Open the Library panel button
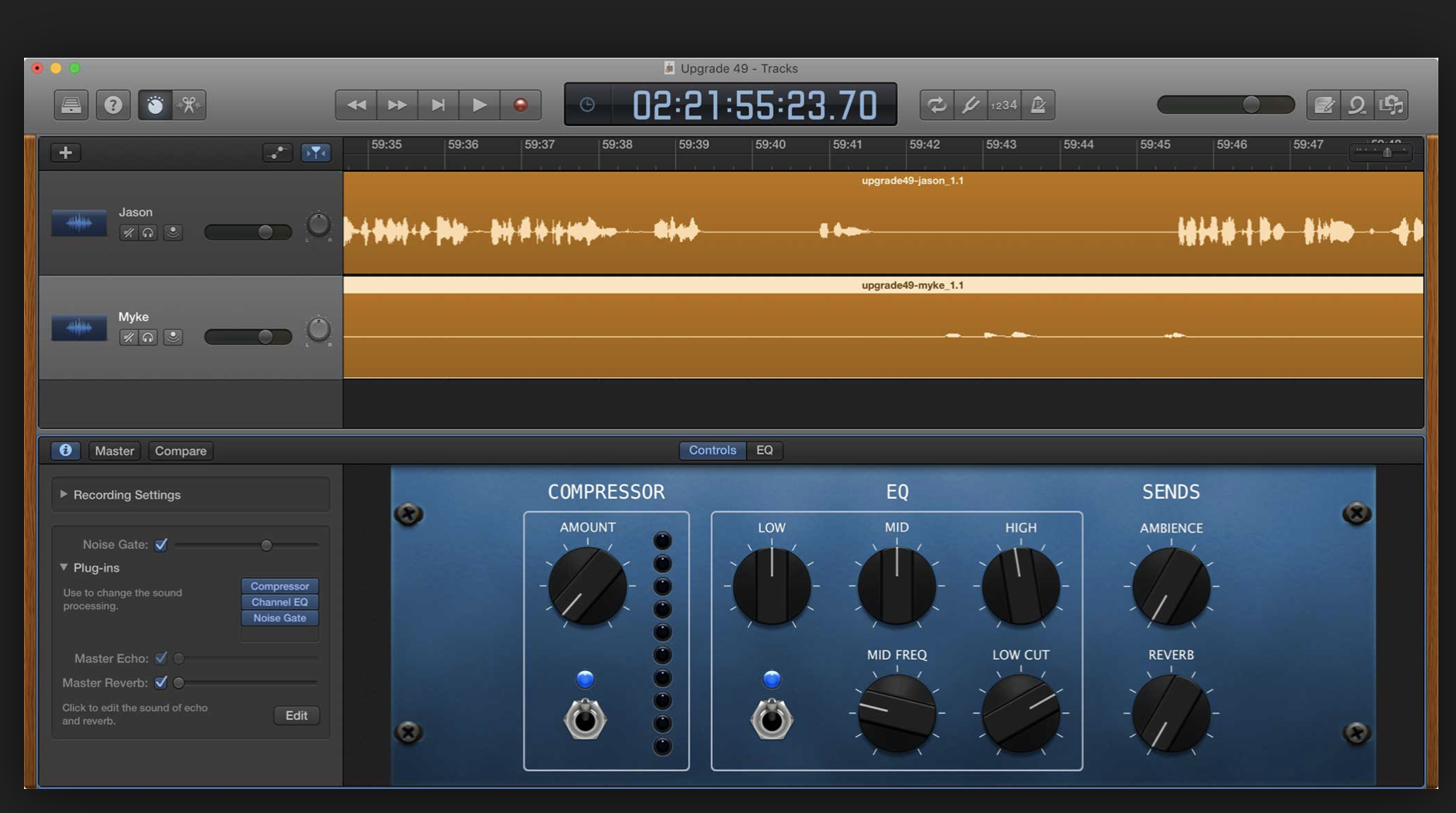 pos(71,105)
